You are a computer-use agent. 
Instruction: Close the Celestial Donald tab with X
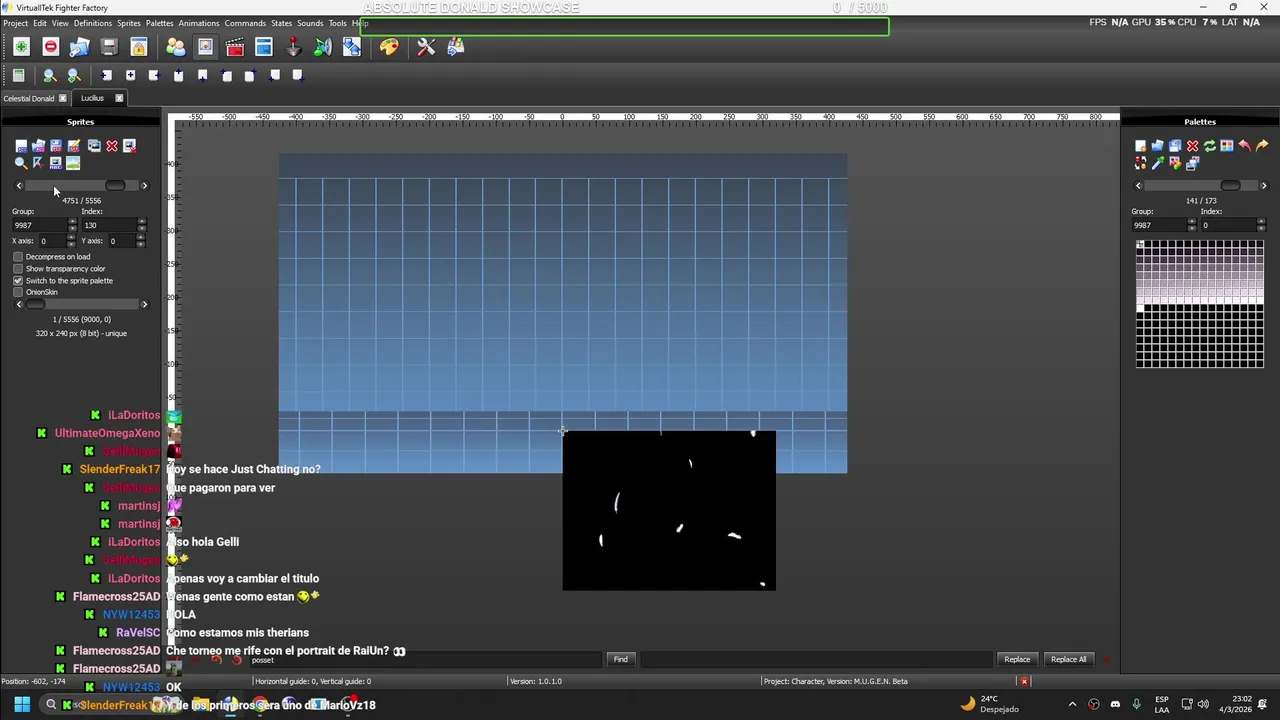(62, 98)
